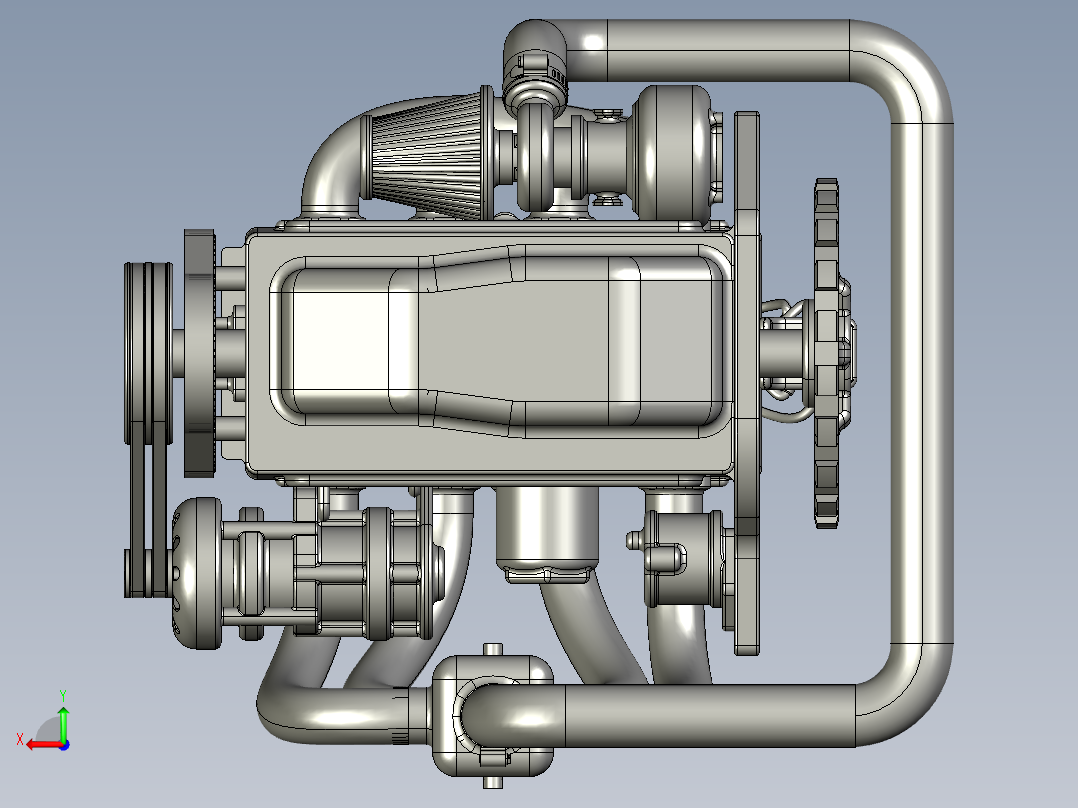Select the grooved belt pulley on the crankshaft

point(148,351)
